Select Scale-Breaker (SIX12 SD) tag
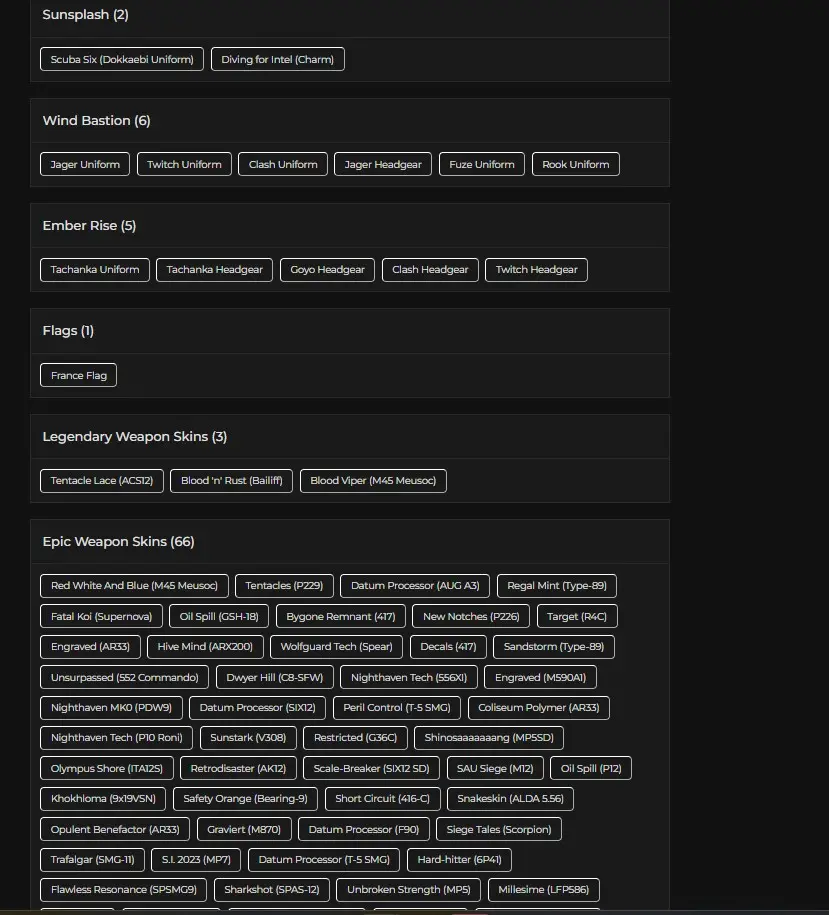This screenshot has height=915, width=829. [372, 769]
